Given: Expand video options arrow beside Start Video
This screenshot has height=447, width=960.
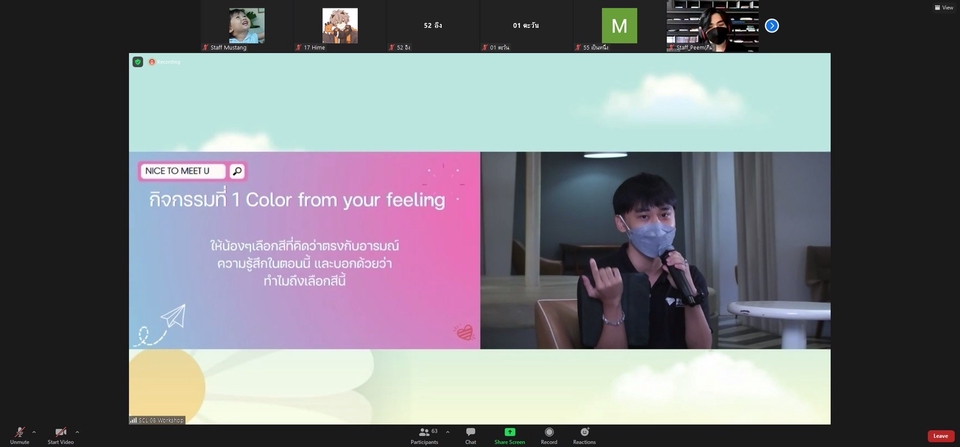Looking at the screenshot, I should (x=77, y=432).
